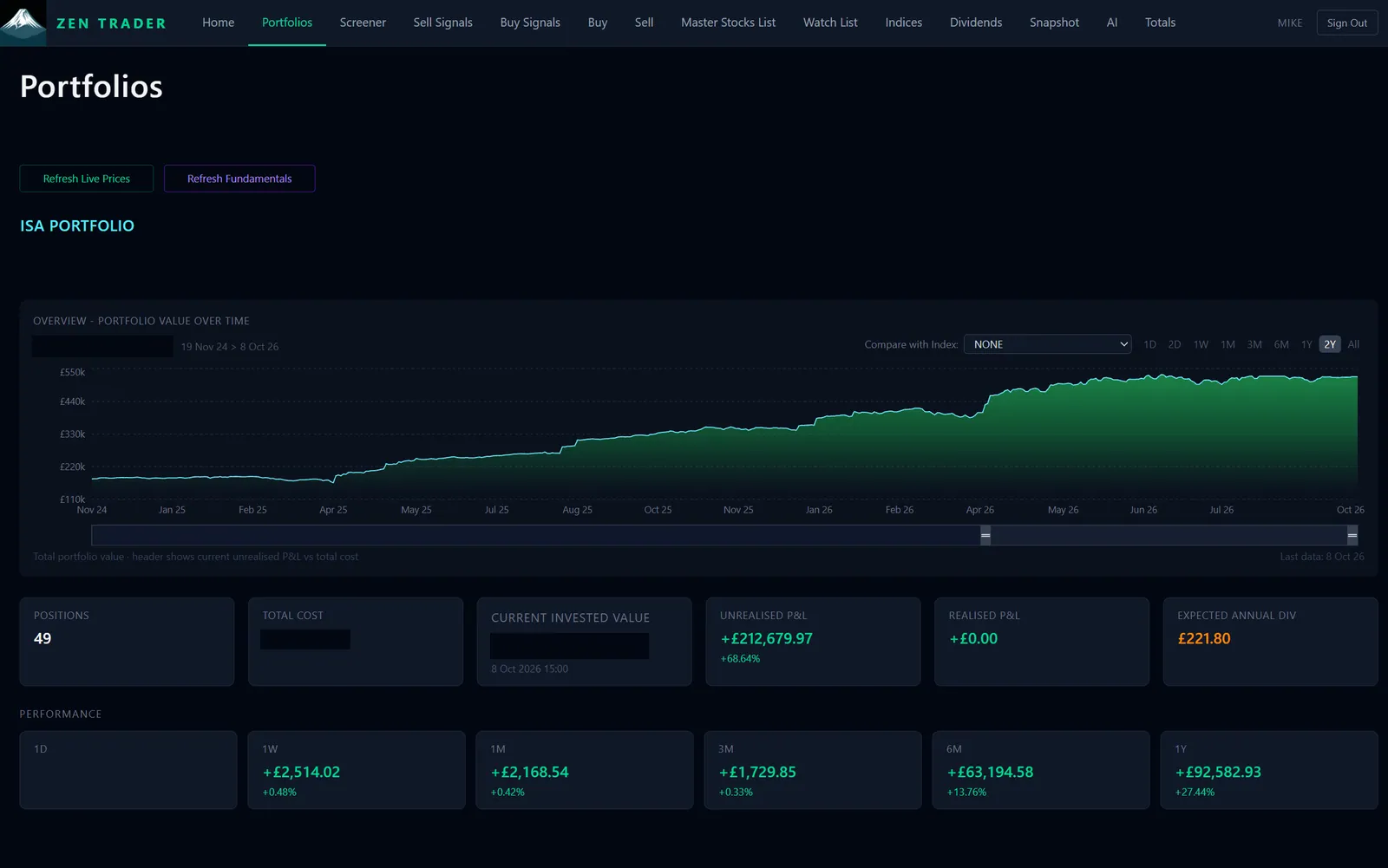This screenshot has width=1388, height=868.
Task: Open the Totals page
Action: 1160,23
